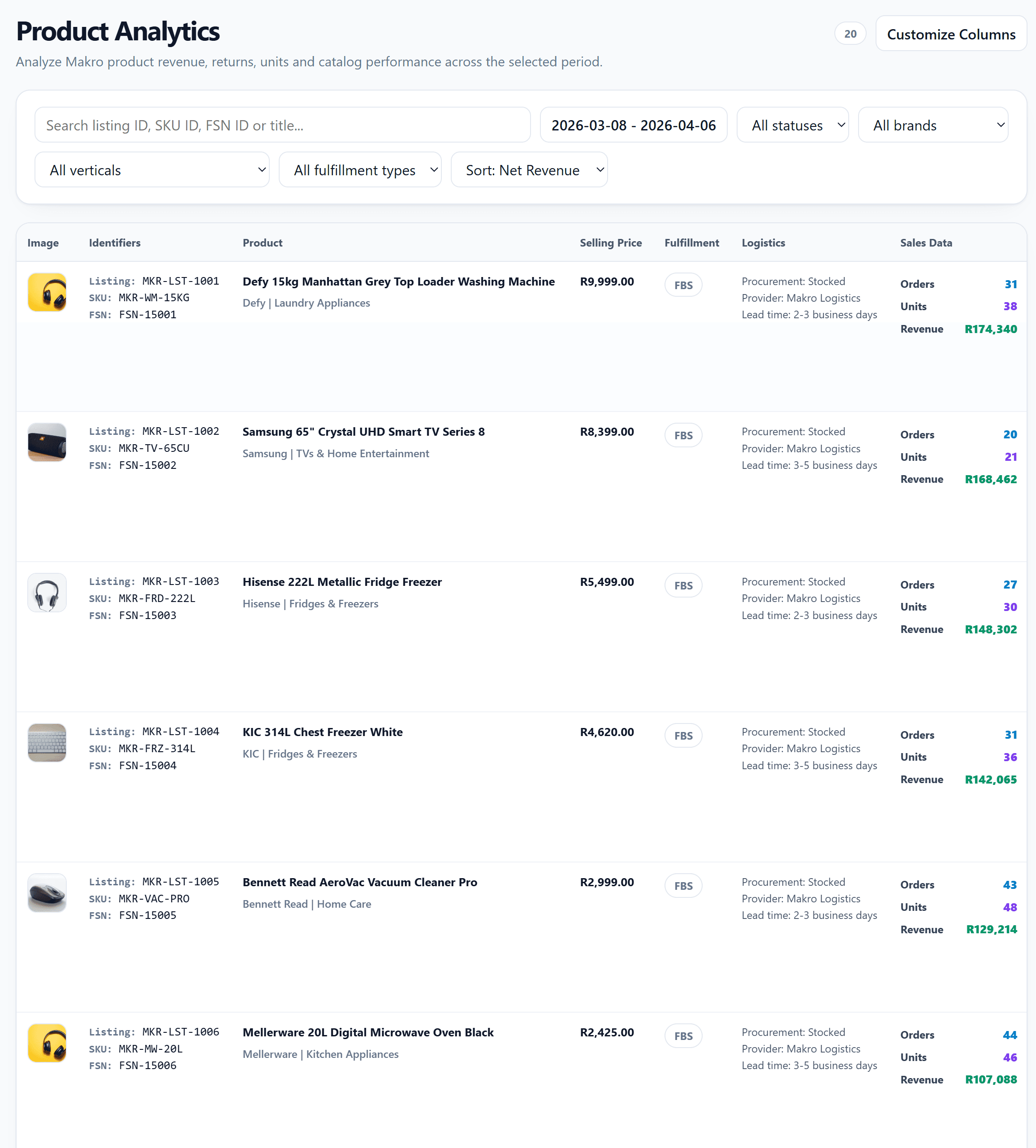Change sorting via Sort: Net Revenue dropdown
This screenshot has height=1148, width=1036.
coord(529,169)
